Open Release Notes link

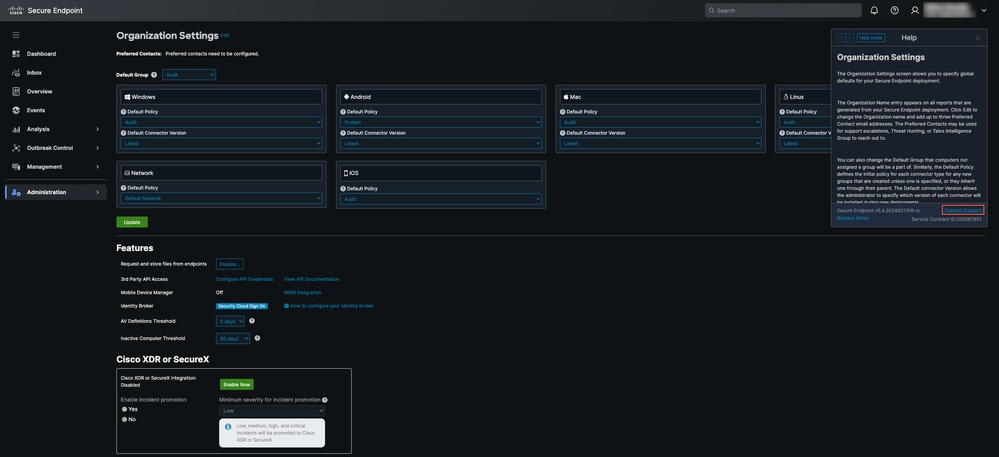coord(852,218)
